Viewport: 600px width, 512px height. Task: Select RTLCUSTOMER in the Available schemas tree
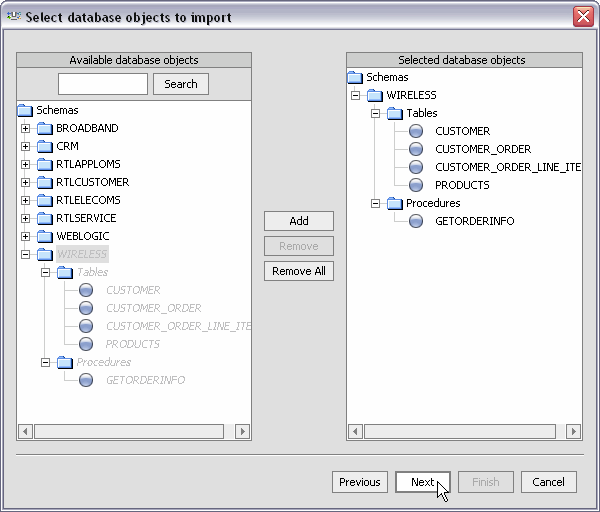pyautogui.click(x=93, y=182)
